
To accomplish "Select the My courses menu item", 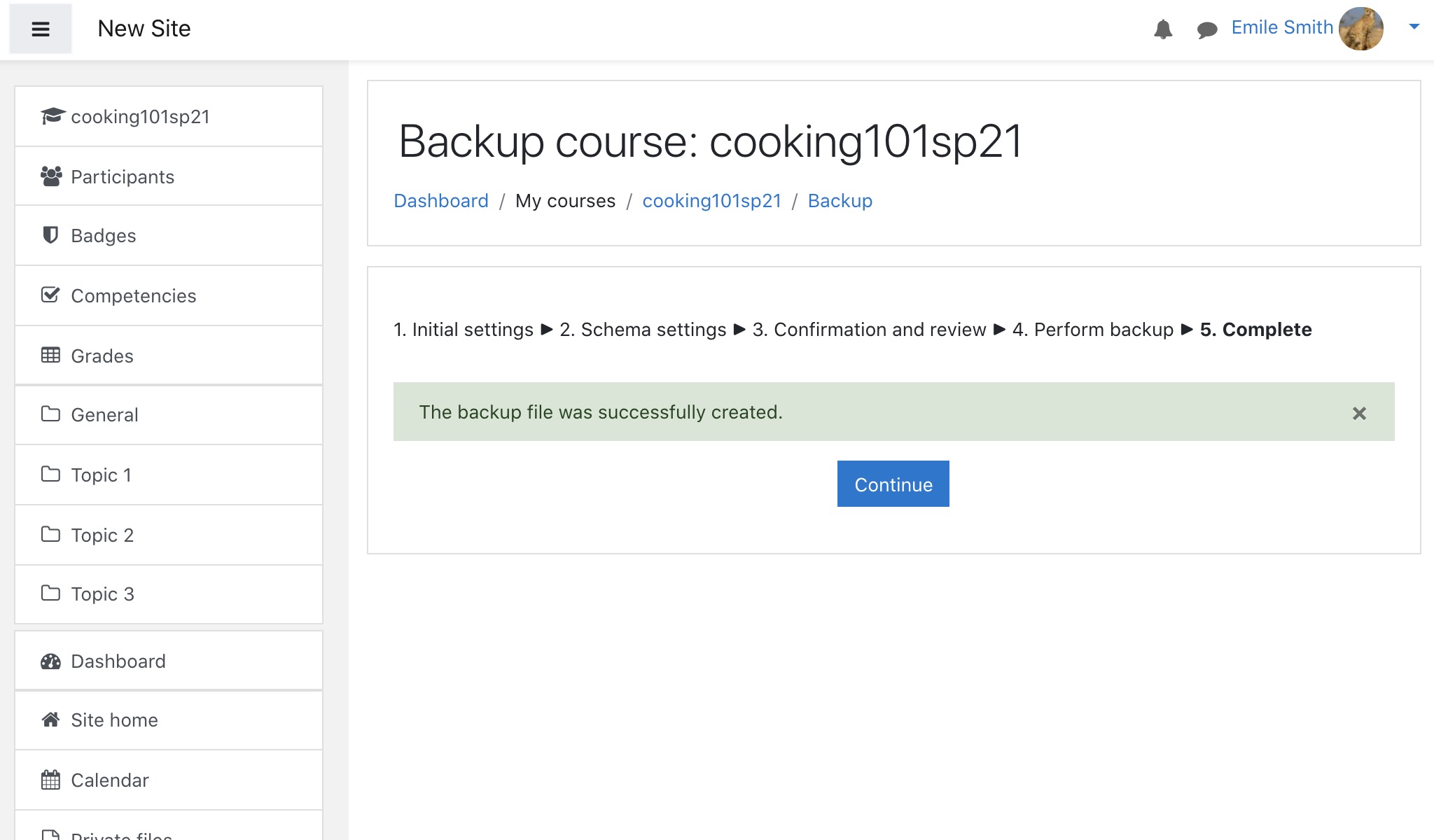I will 565,200.
